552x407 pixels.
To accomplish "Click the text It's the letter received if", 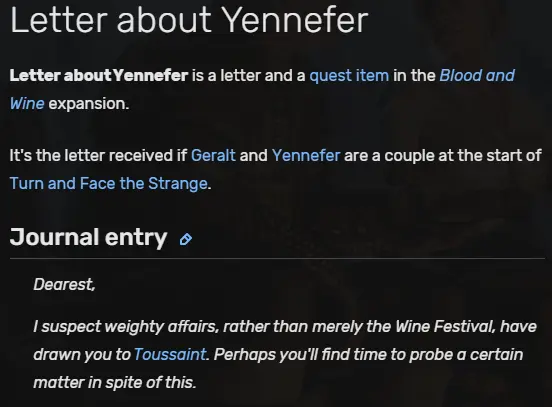I will [98, 155].
